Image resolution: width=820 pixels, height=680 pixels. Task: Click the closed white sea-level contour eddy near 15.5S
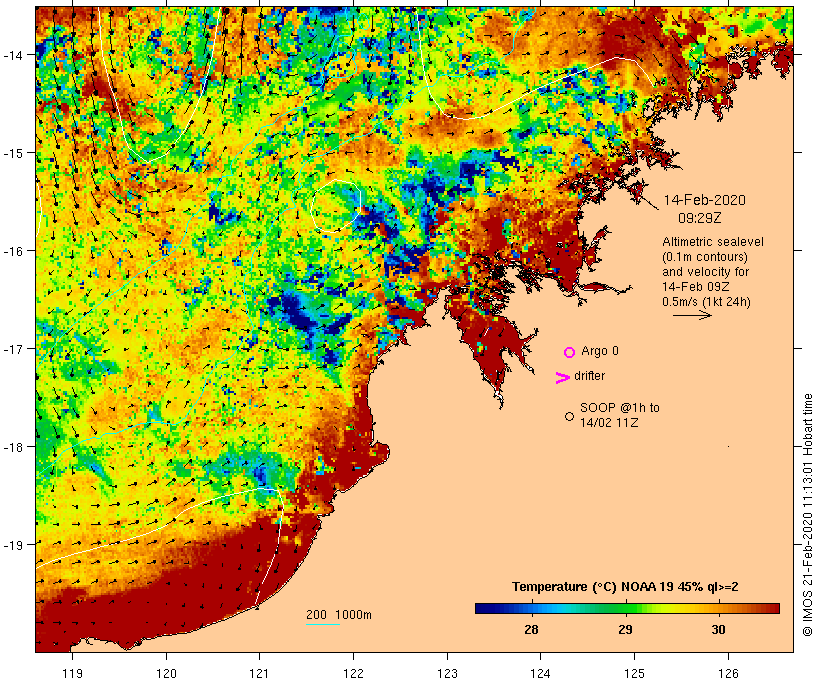[336, 206]
